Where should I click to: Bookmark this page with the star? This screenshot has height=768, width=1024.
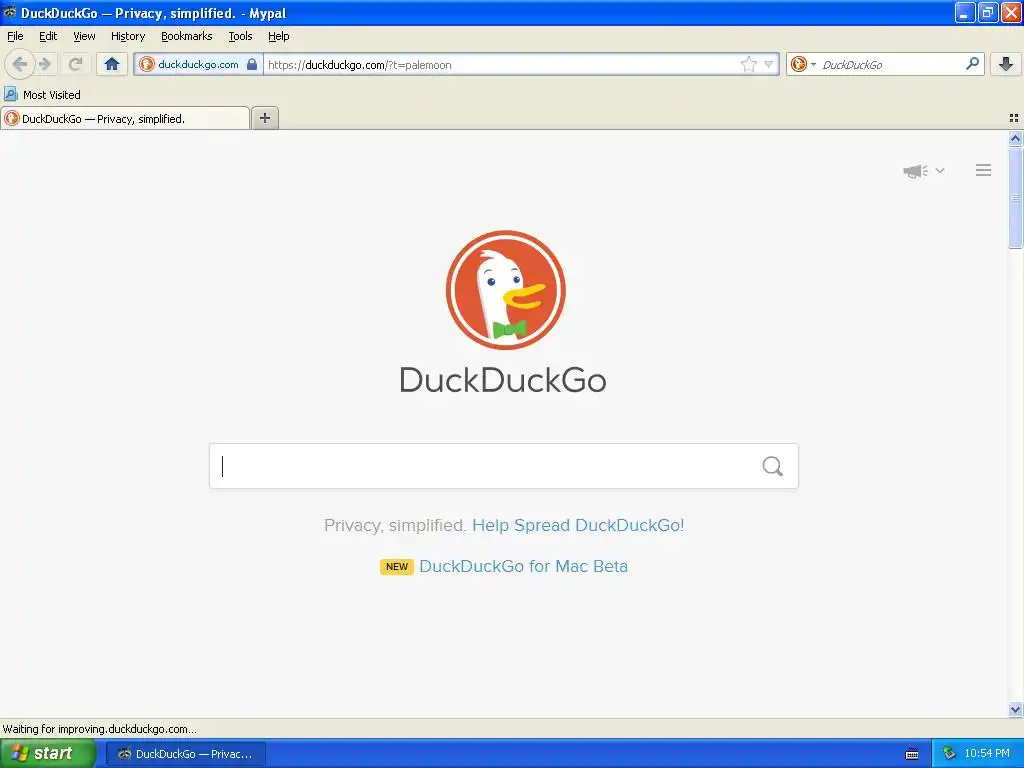(x=748, y=64)
